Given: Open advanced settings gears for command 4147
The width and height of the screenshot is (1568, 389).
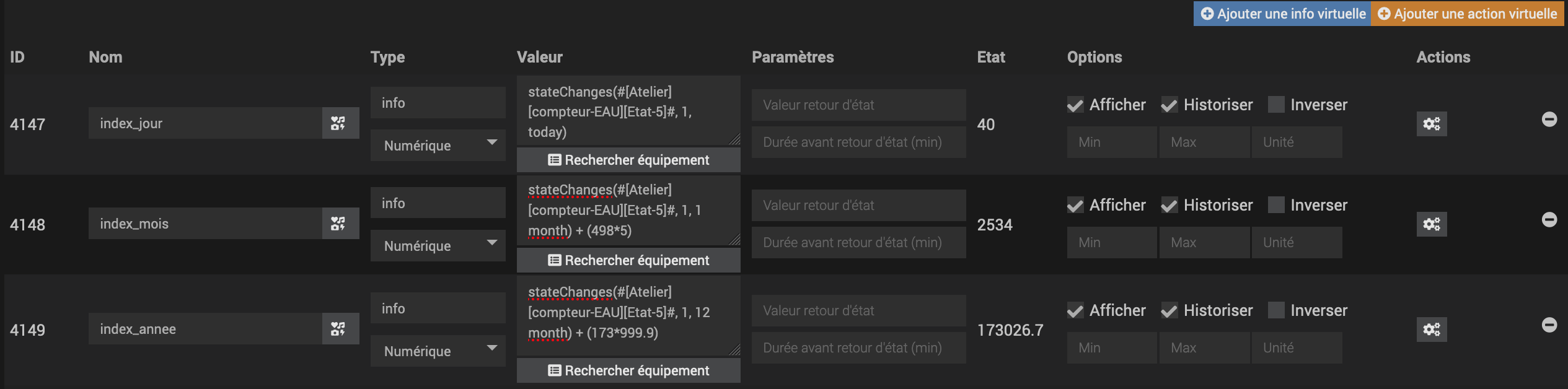Looking at the screenshot, I should pos(1431,124).
